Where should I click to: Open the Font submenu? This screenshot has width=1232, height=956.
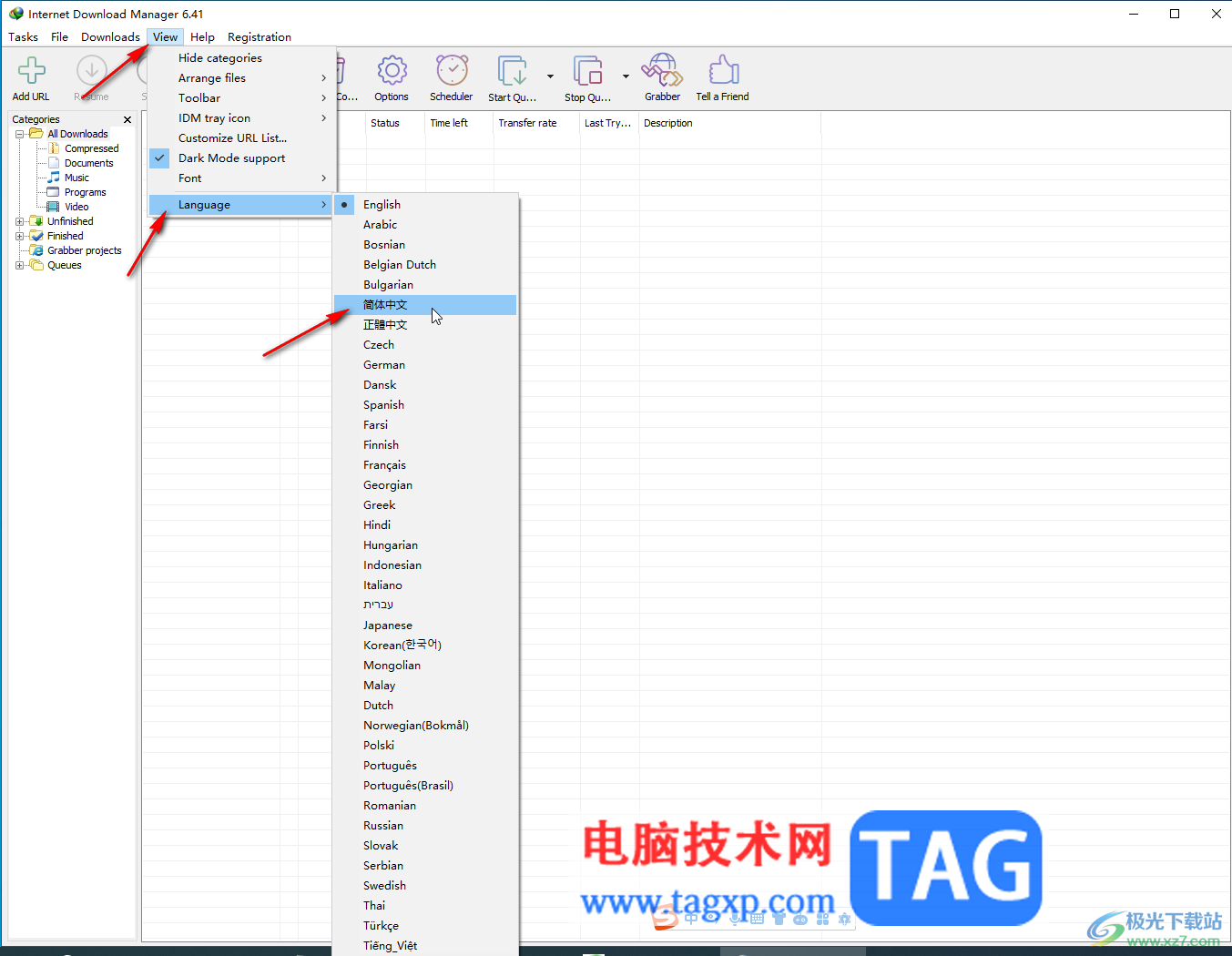[242, 178]
